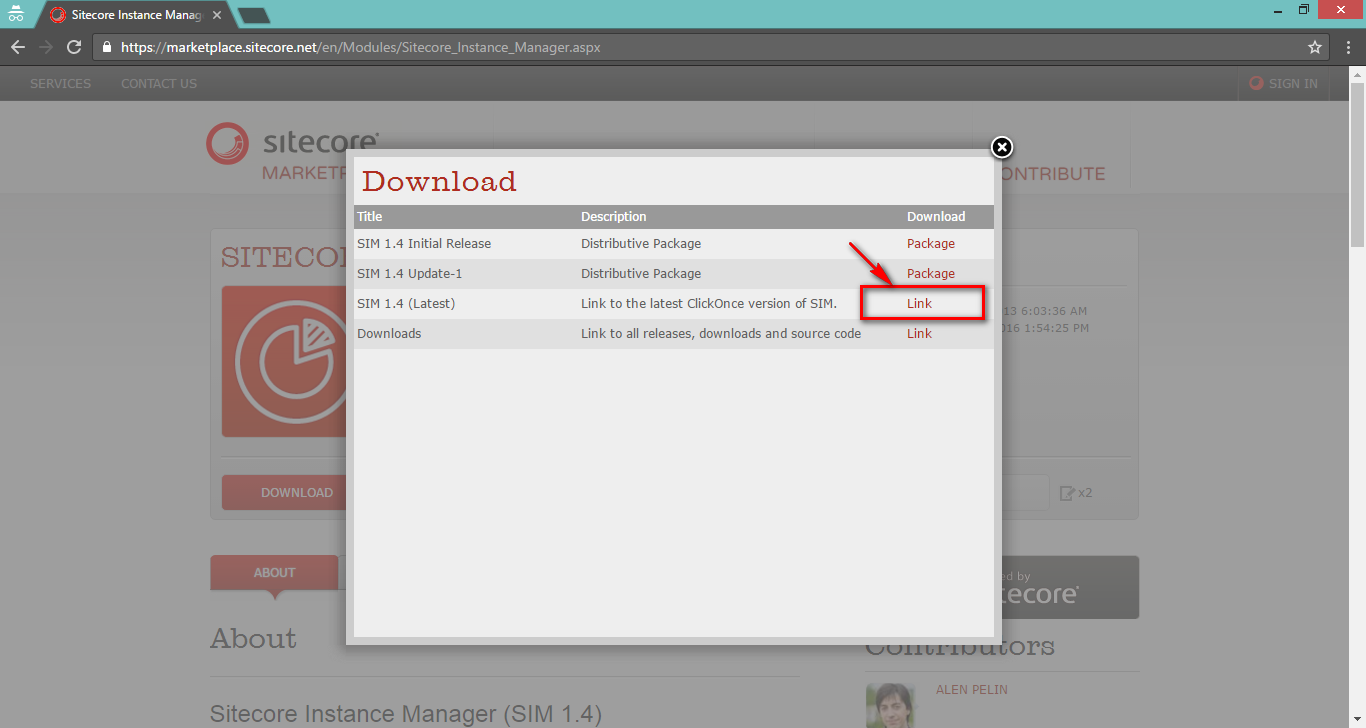Open the ALEN PELIN contributor link
The height and width of the screenshot is (728, 1366).
(x=971, y=690)
